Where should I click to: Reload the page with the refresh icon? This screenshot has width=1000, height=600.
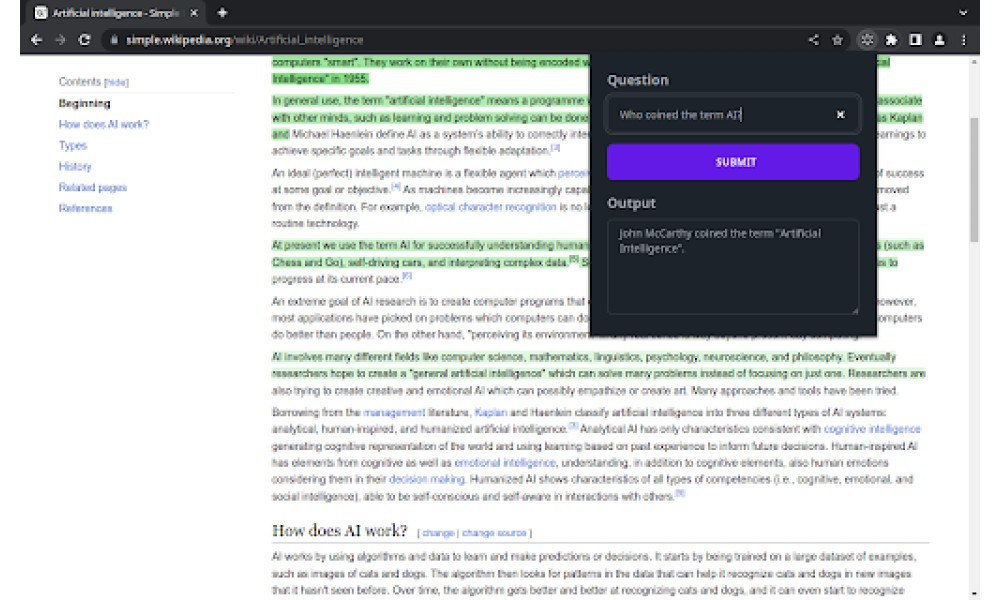click(x=84, y=40)
